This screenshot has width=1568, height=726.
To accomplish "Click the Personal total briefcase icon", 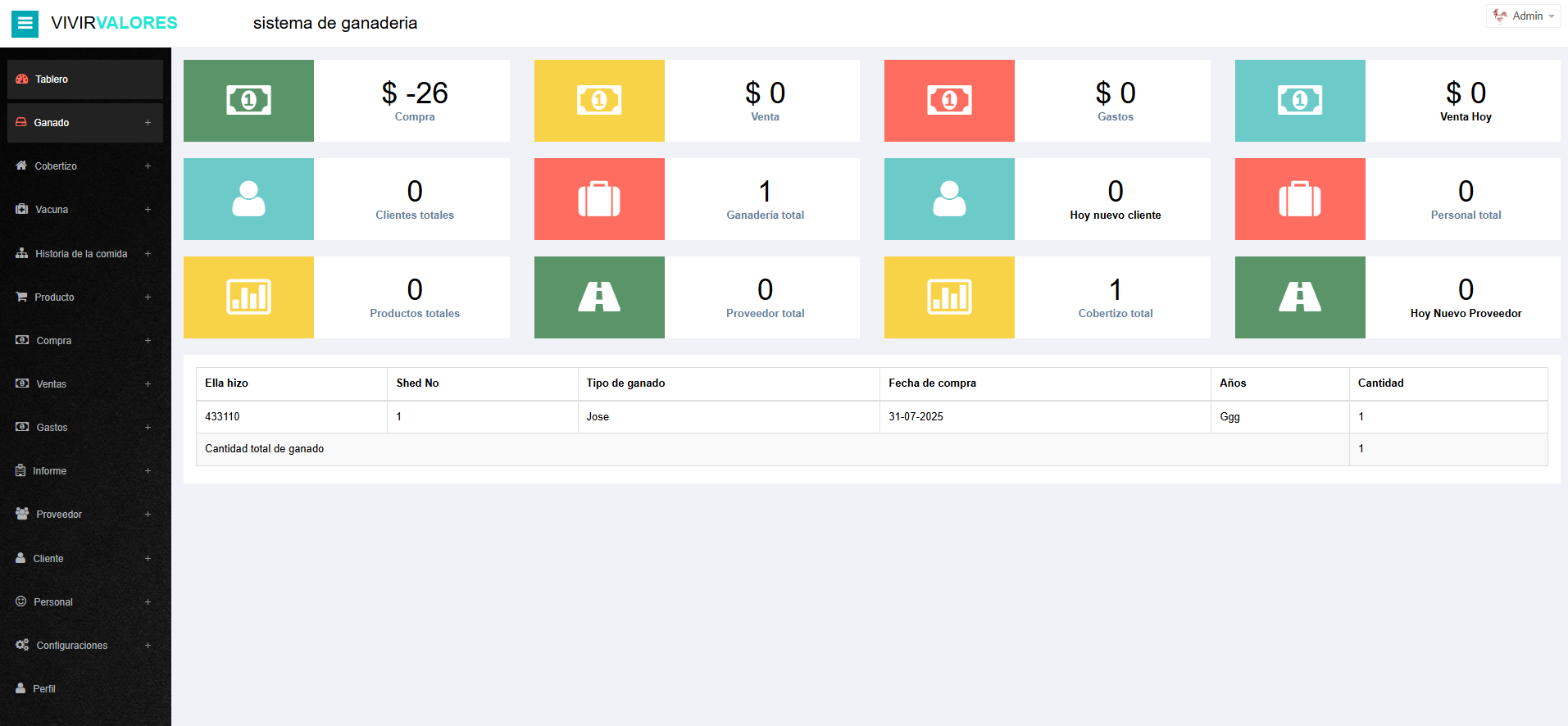I will 1300,199.
